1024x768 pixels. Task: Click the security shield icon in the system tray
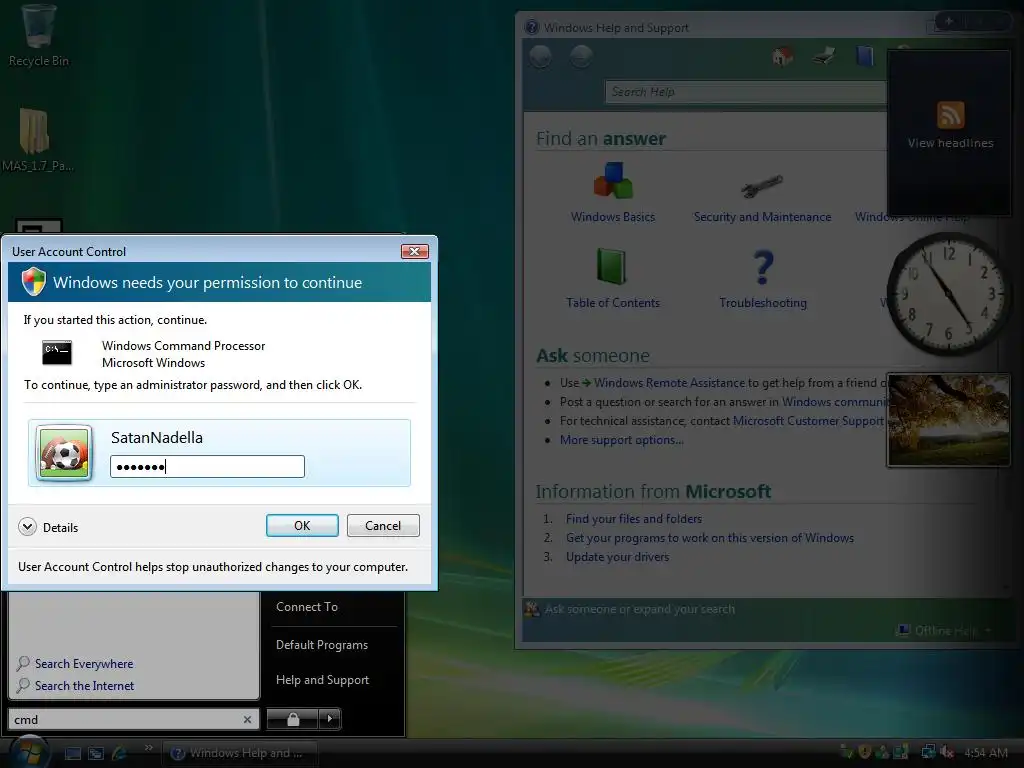(x=865, y=752)
